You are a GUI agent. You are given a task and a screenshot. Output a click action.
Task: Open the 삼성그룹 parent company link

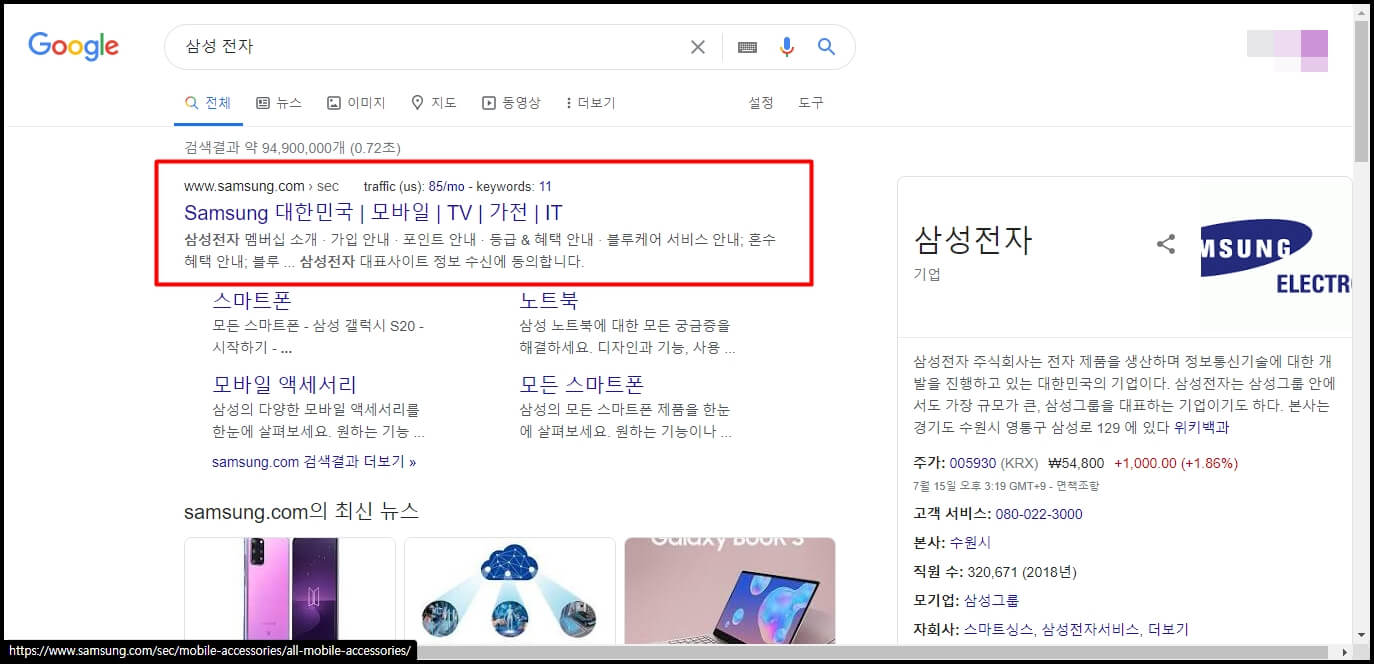[991, 600]
